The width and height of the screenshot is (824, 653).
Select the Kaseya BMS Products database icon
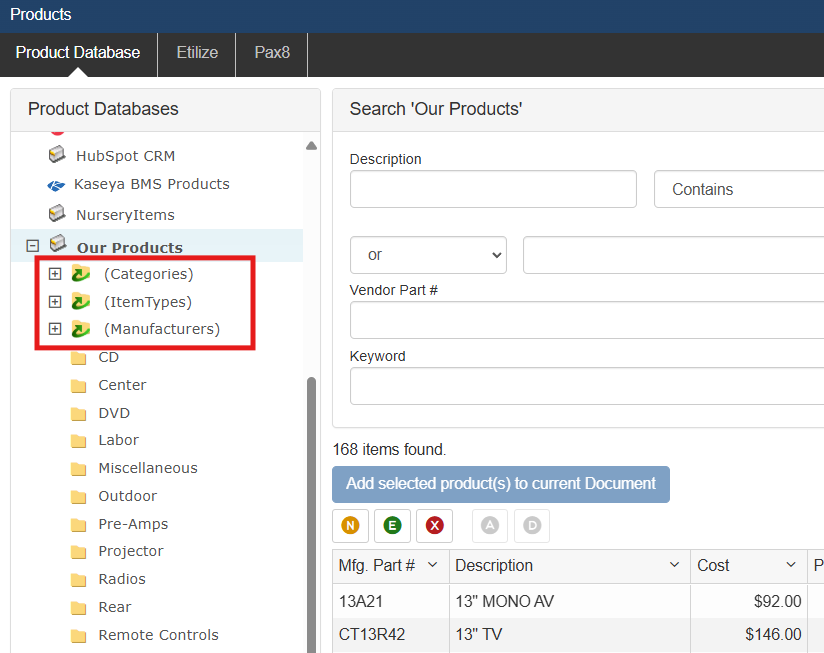56,185
